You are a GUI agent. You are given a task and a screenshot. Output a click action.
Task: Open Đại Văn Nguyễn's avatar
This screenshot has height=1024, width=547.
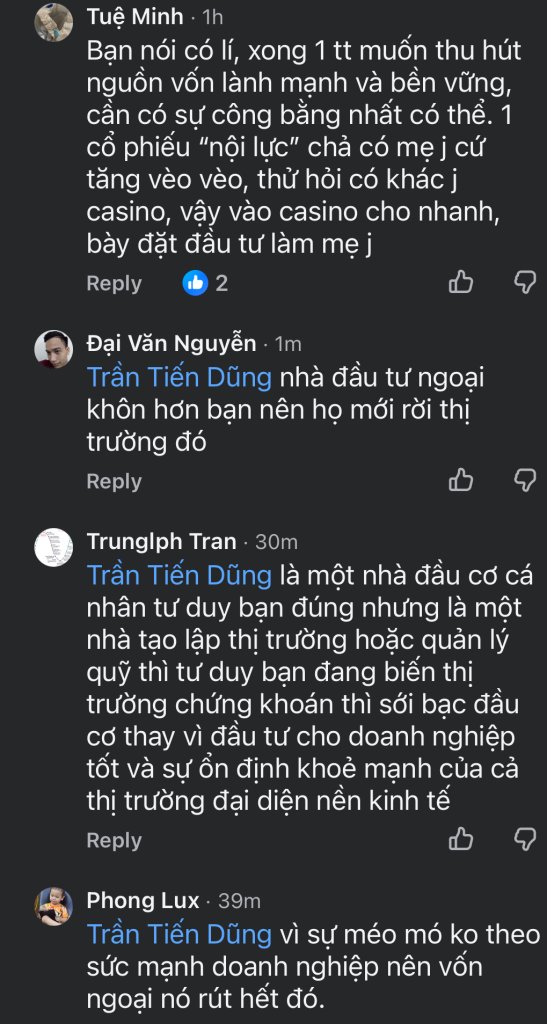click(x=54, y=349)
